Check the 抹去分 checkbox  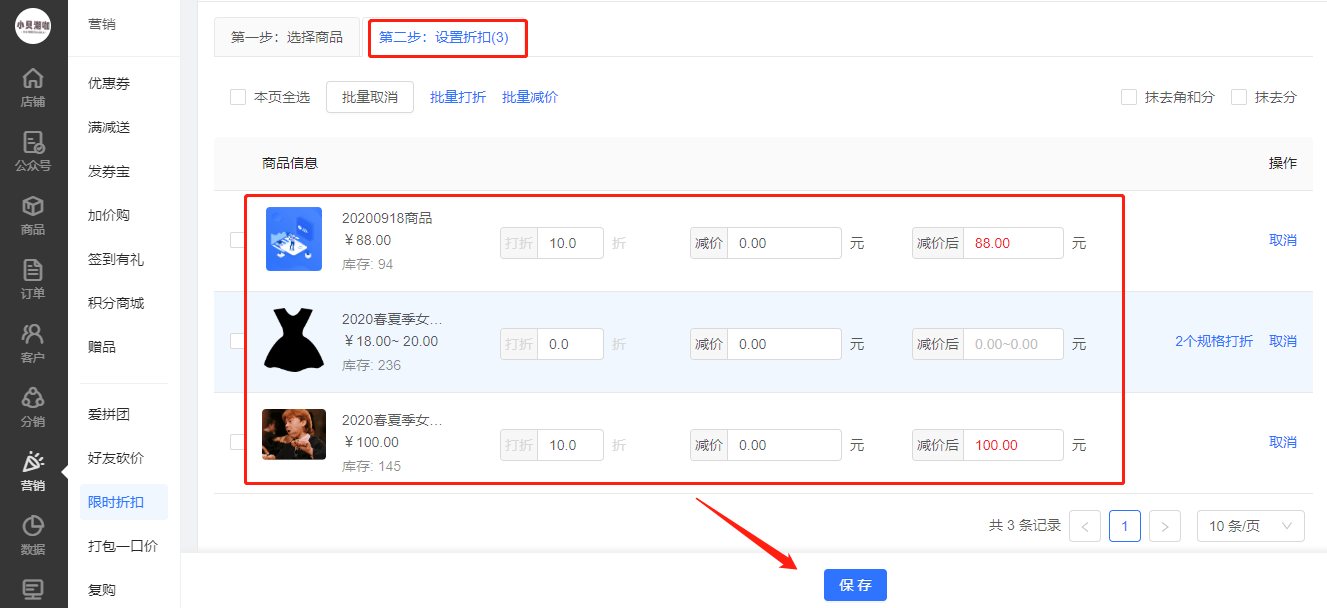coord(1239,97)
